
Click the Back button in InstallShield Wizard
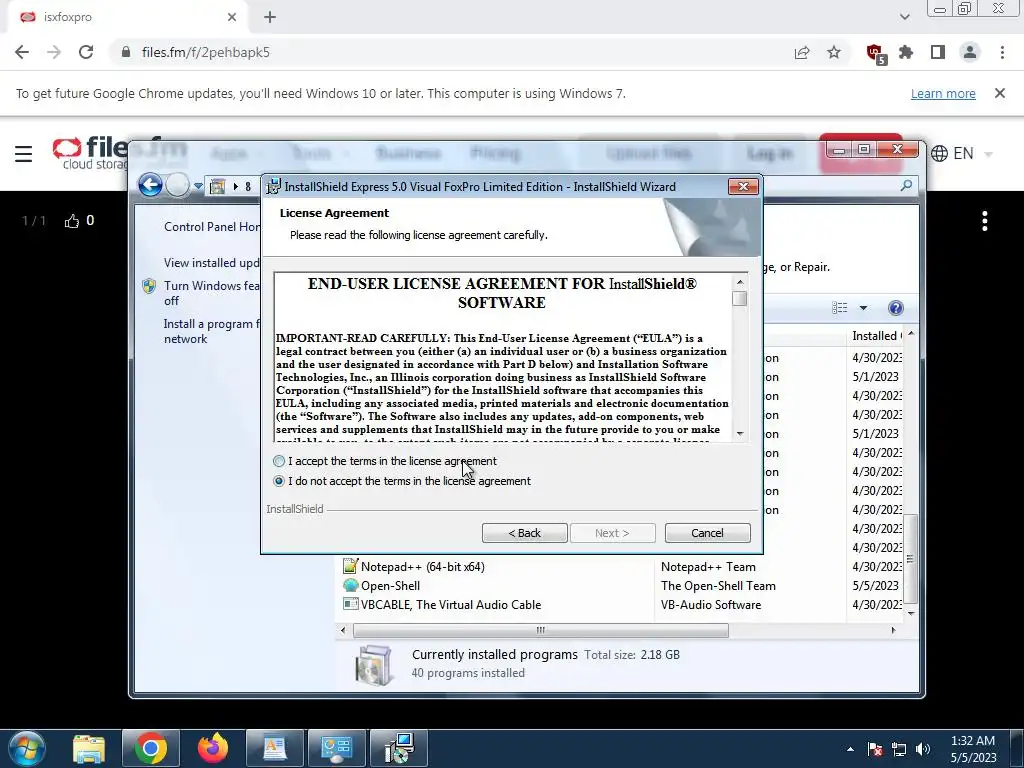(524, 533)
